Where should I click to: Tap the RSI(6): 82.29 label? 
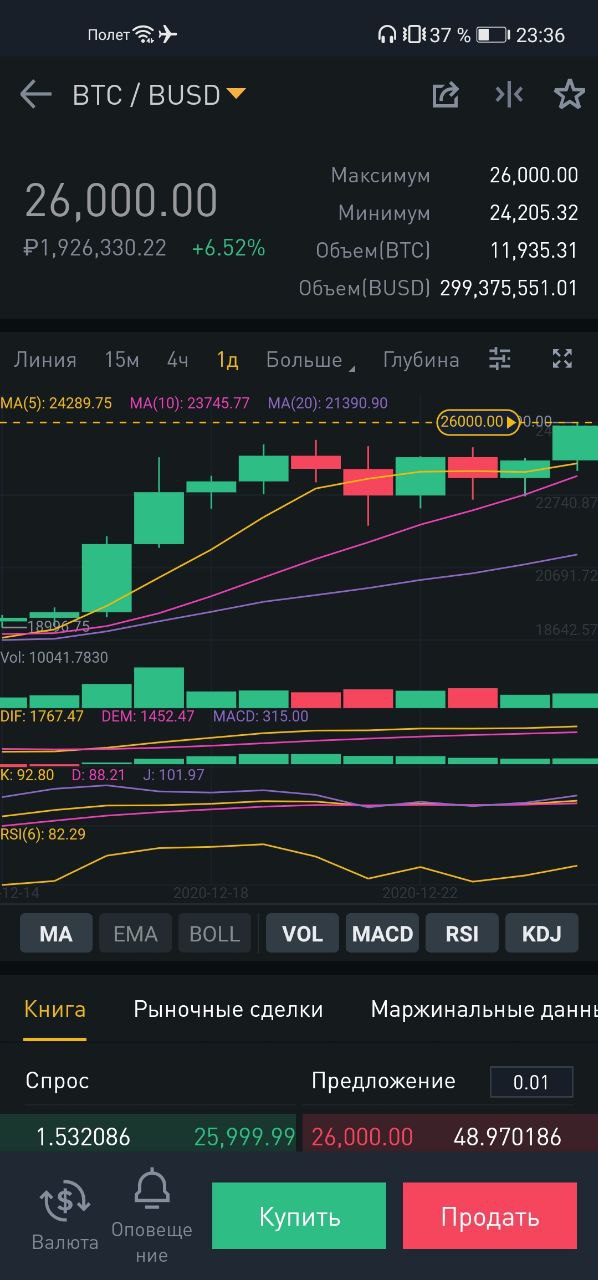43,833
